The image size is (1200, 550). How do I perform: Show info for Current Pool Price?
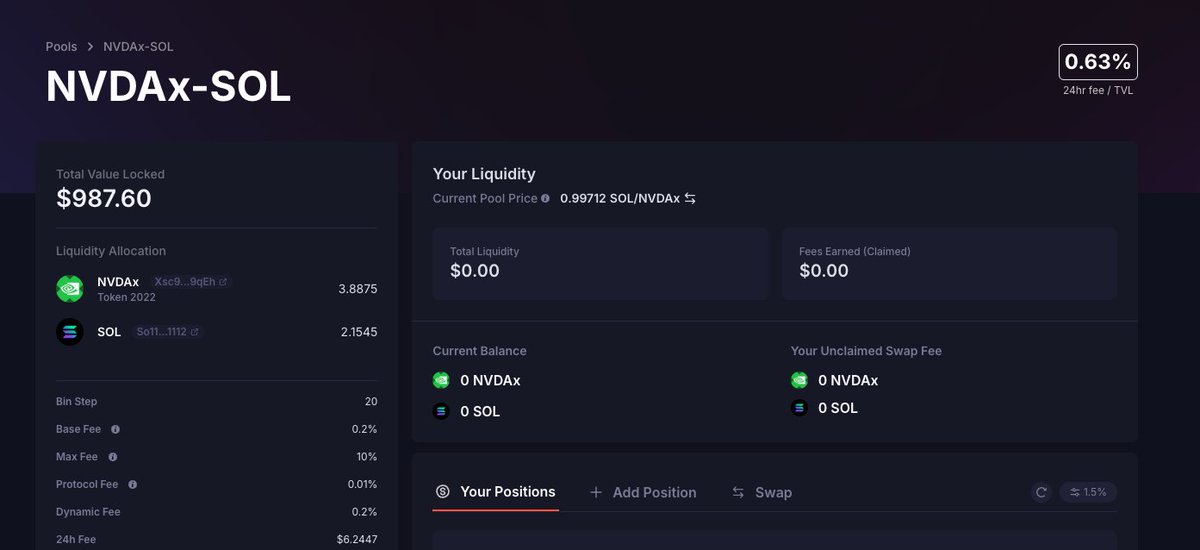tap(545, 198)
